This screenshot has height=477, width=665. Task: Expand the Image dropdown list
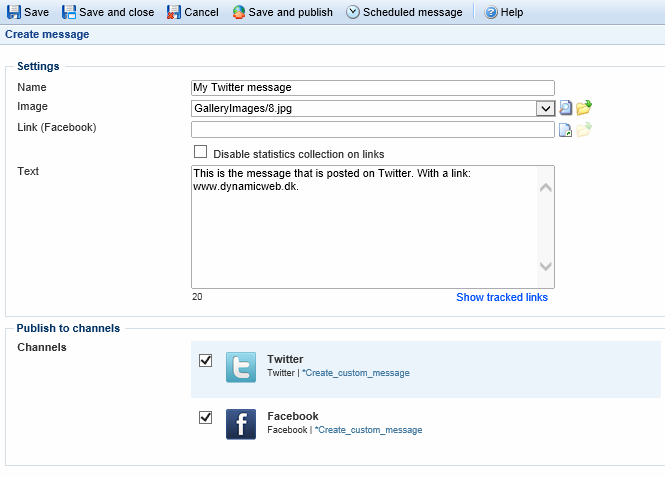(x=545, y=108)
